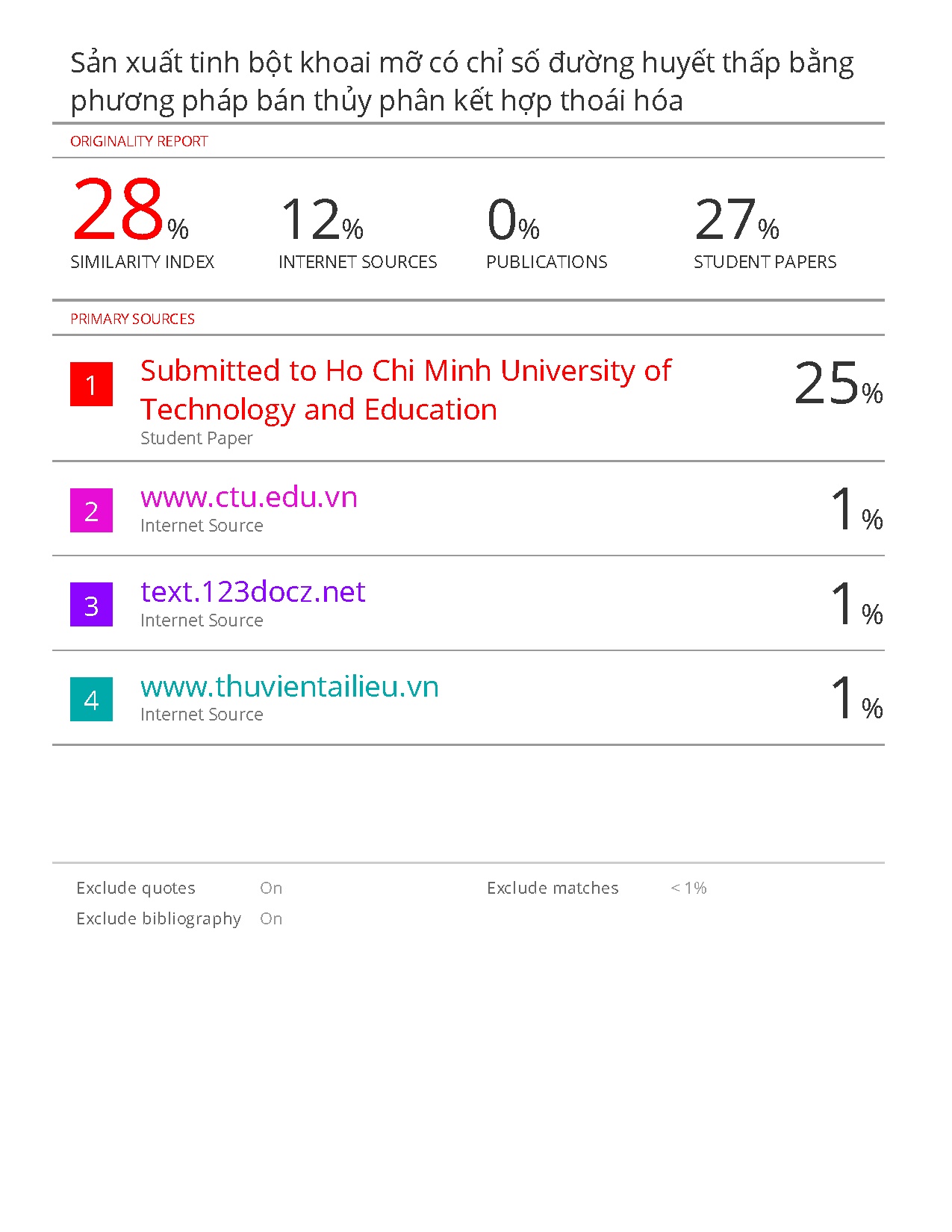This screenshot has height=1232, width=952.
Task: Click the 12% internet sources figure
Action: coord(321,220)
